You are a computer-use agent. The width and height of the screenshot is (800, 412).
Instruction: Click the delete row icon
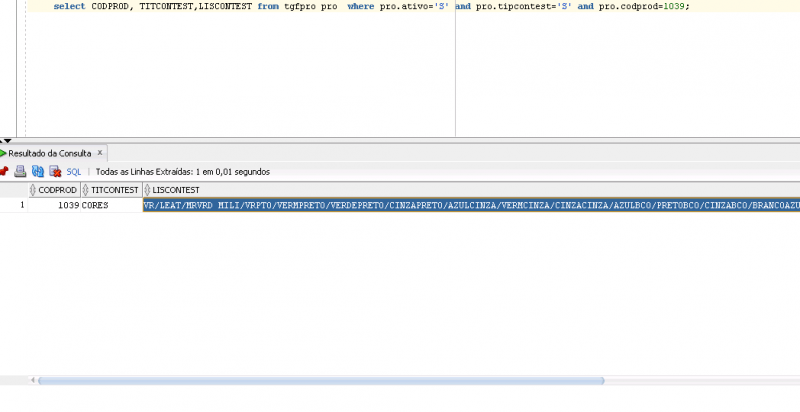[55, 171]
